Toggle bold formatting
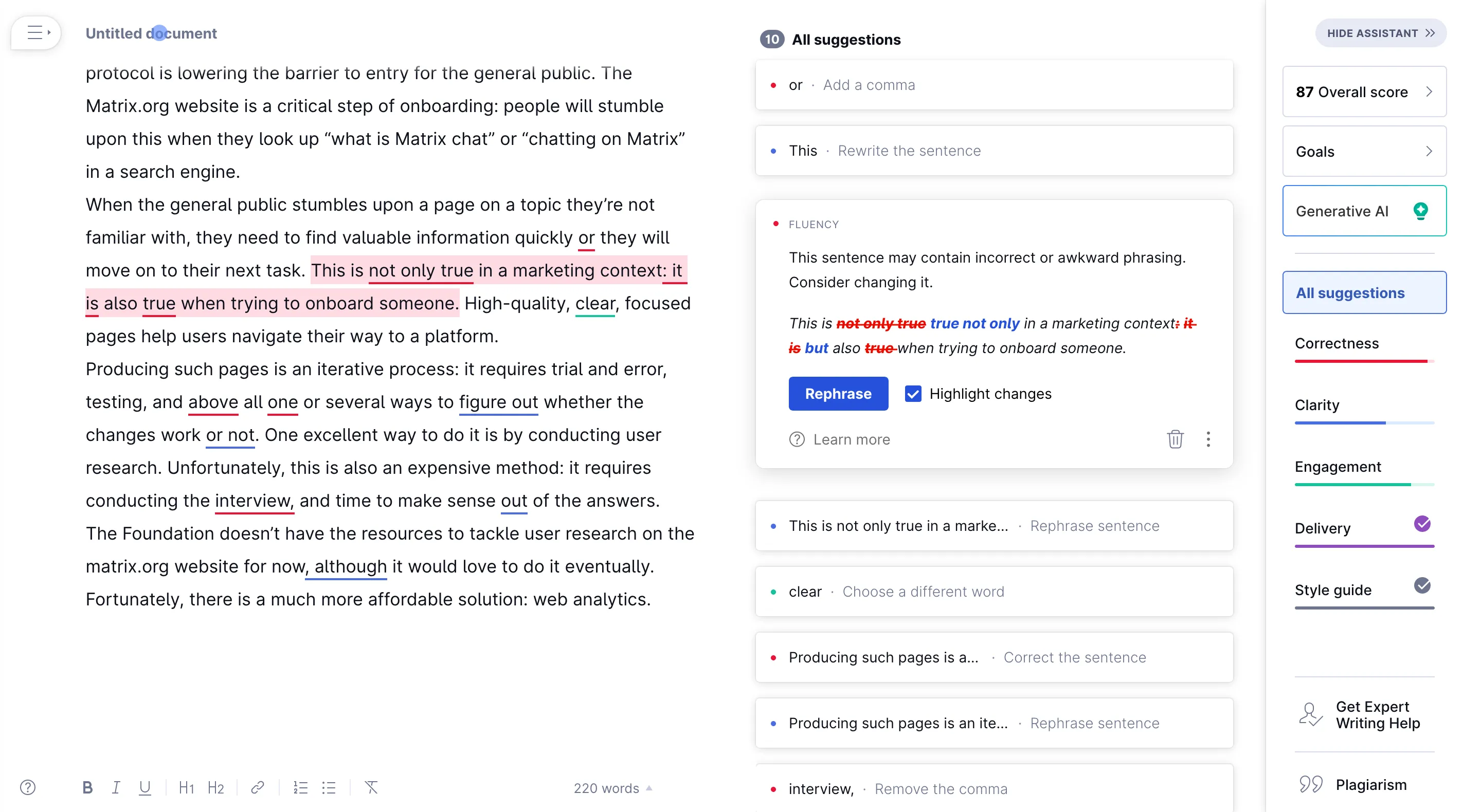Viewport: 1481px width, 812px height. tap(87, 787)
